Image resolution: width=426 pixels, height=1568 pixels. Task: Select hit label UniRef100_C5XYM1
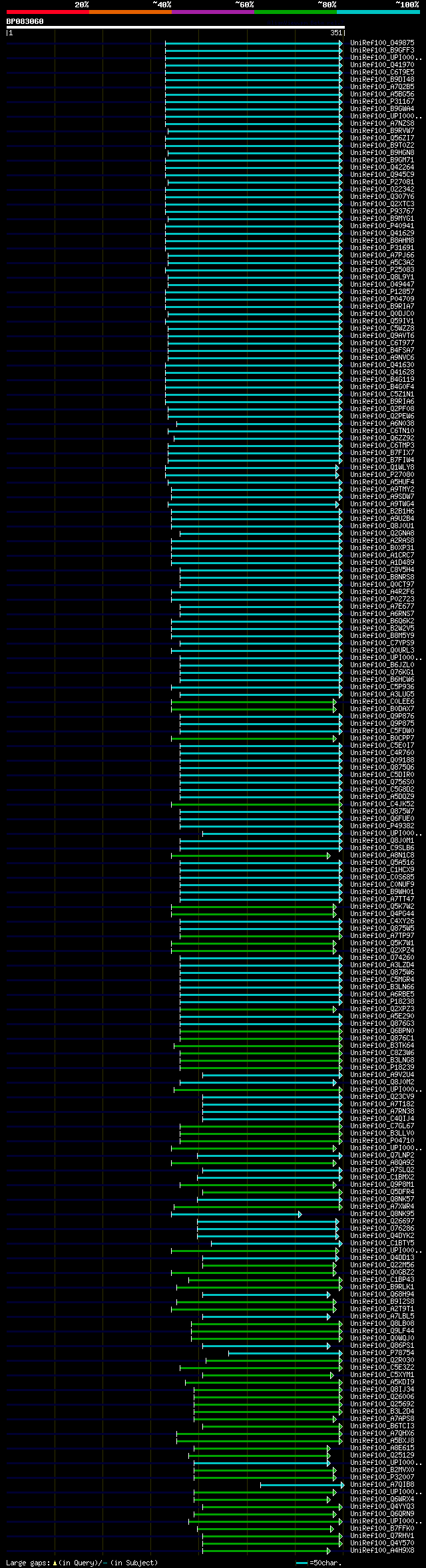click(382, 1374)
